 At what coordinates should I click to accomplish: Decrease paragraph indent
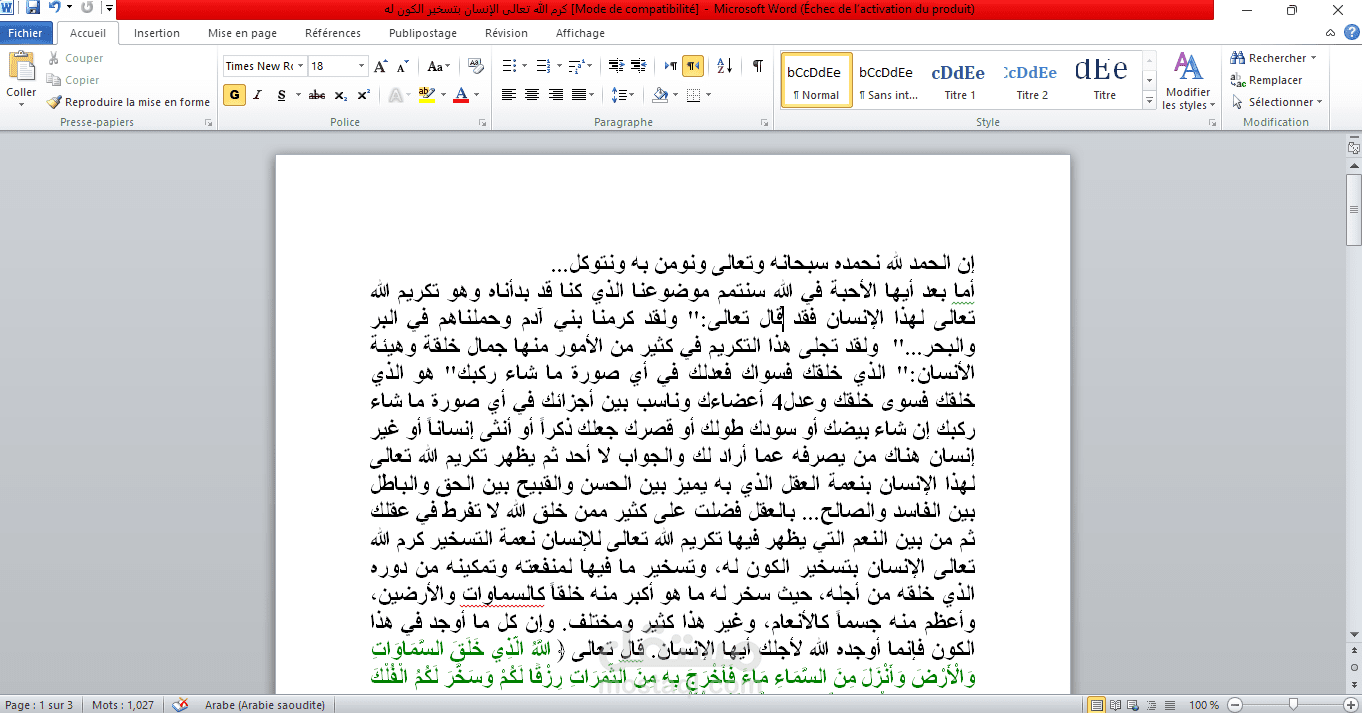point(615,67)
